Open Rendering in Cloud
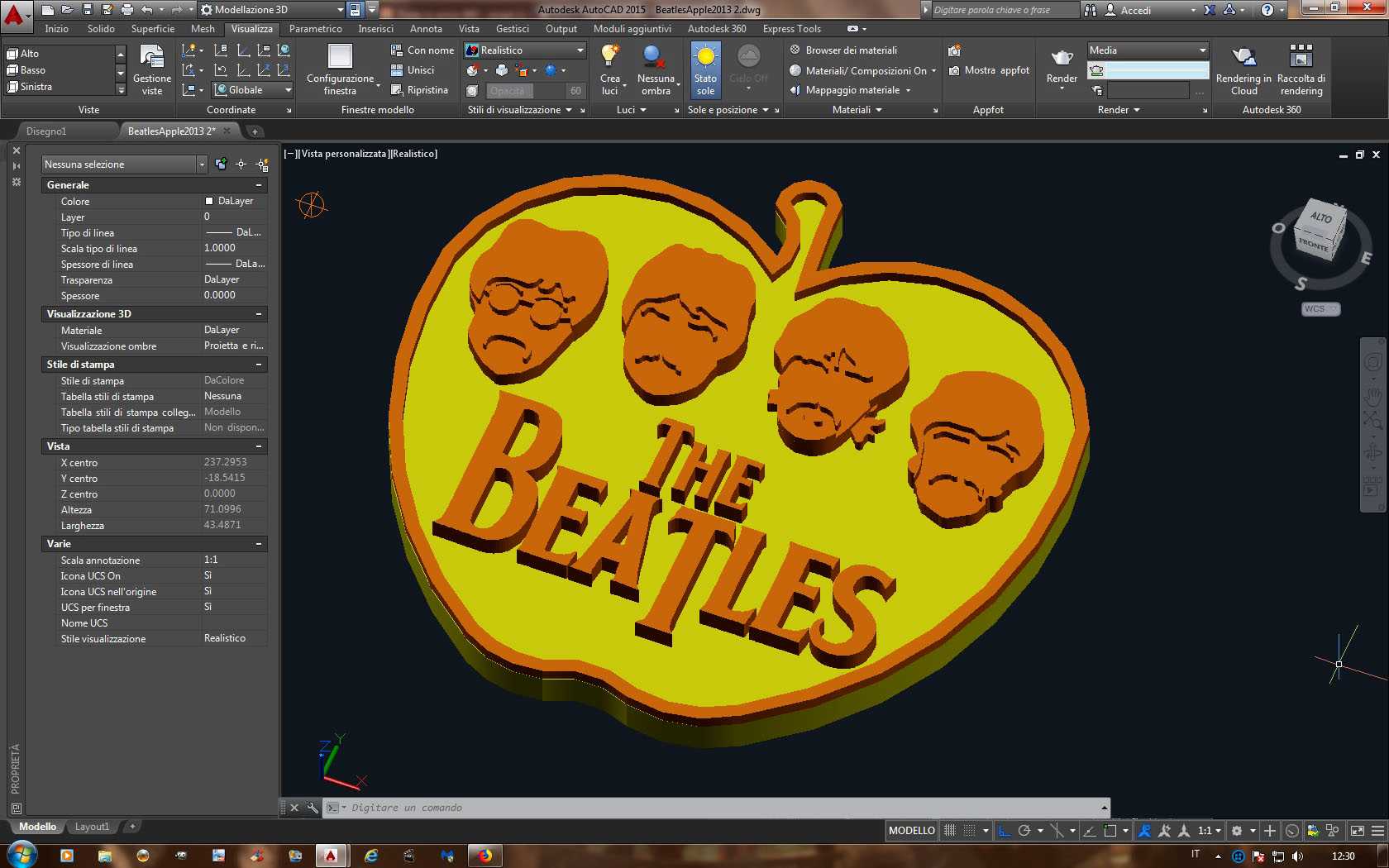The image size is (1389, 868). (1243, 70)
